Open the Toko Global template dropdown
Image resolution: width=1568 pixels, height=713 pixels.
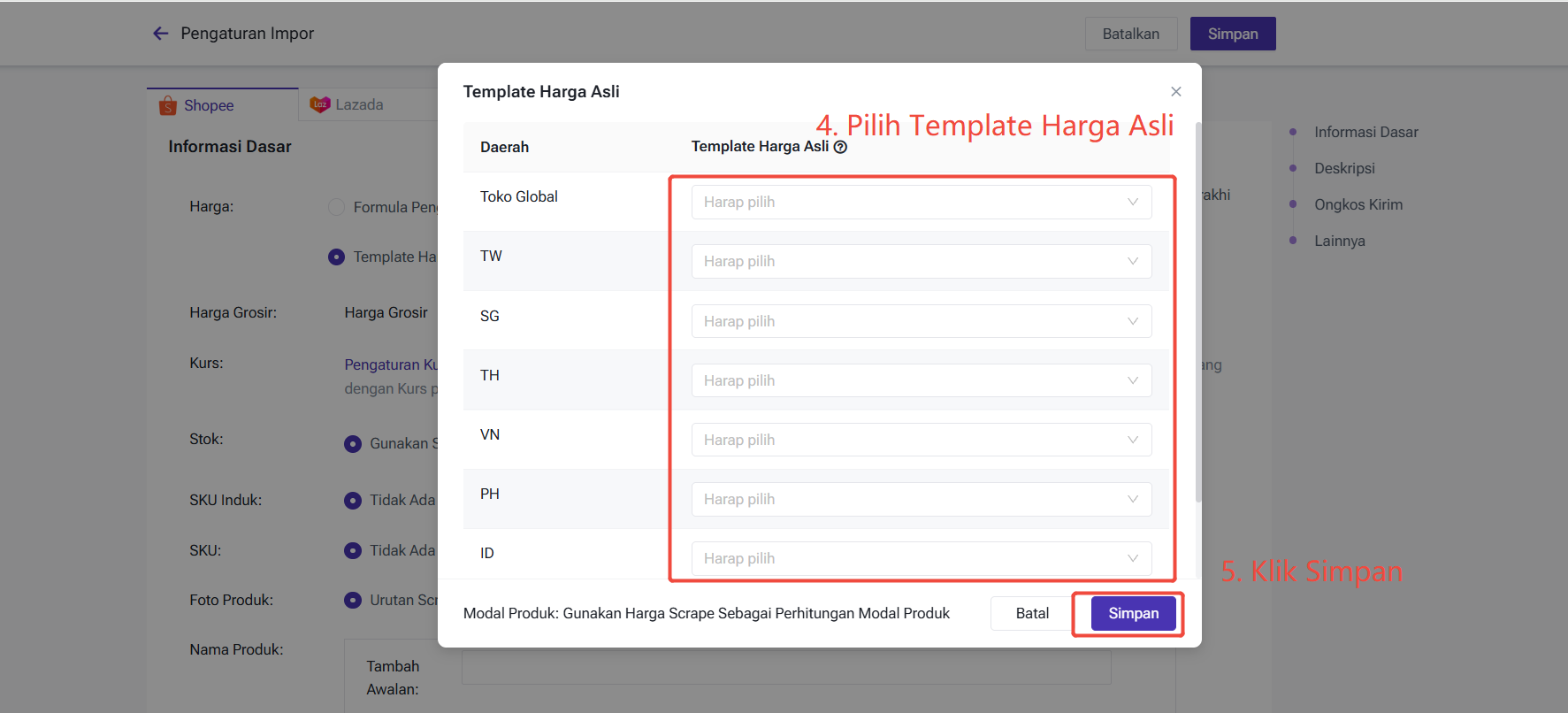921,202
